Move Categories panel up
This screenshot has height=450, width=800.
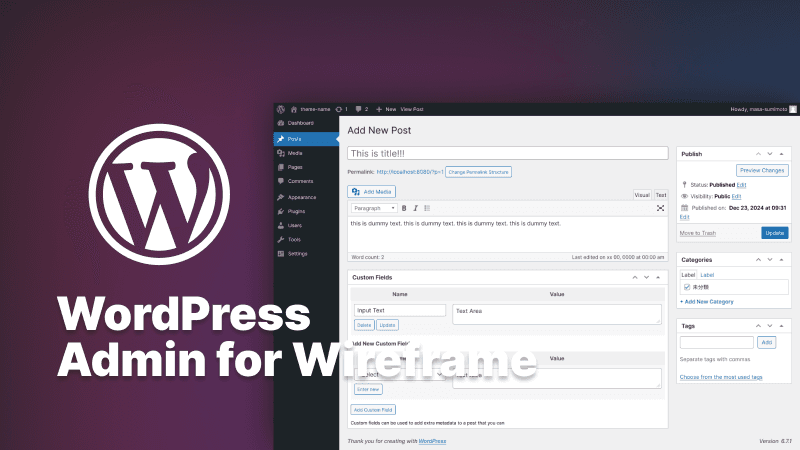[x=758, y=260]
